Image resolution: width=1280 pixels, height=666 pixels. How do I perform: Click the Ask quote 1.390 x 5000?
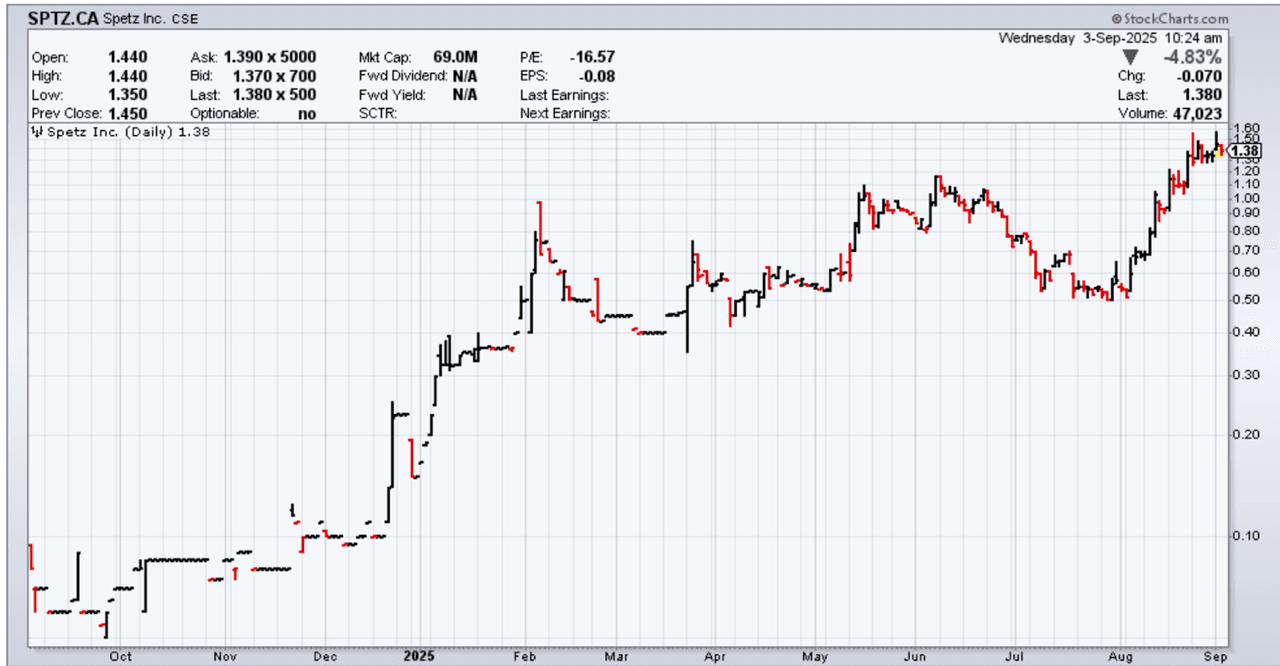pos(269,57)
